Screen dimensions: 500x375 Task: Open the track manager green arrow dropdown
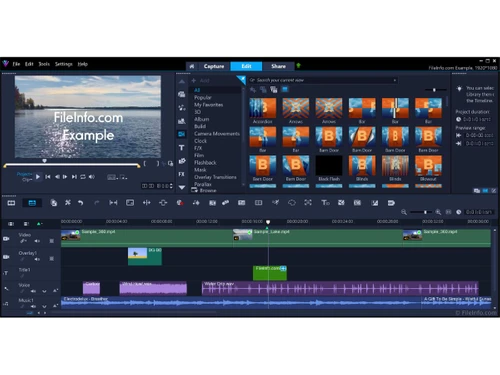point(39,224)
